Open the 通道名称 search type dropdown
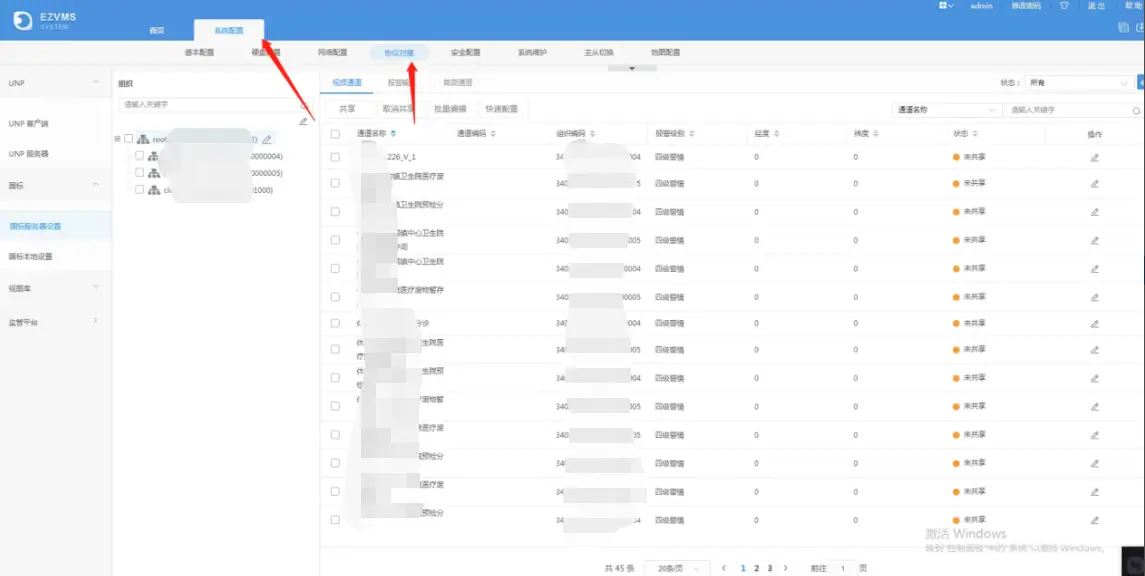 [946, 110]
